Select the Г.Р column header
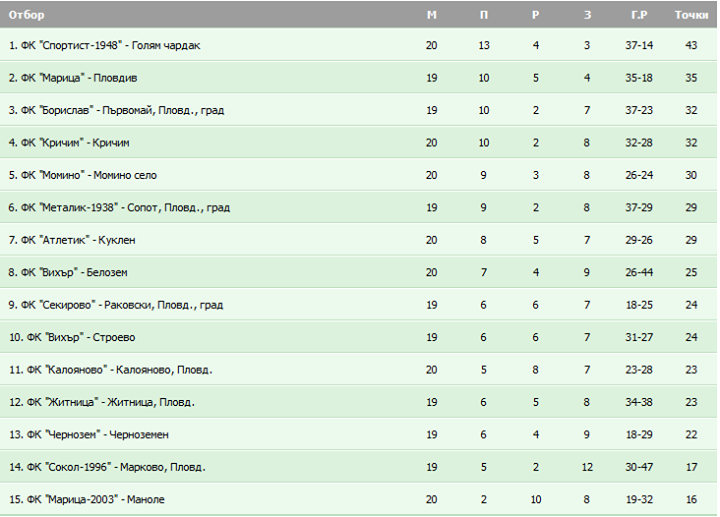This screenshot has height=517, width=720. [x=639, y=15]
